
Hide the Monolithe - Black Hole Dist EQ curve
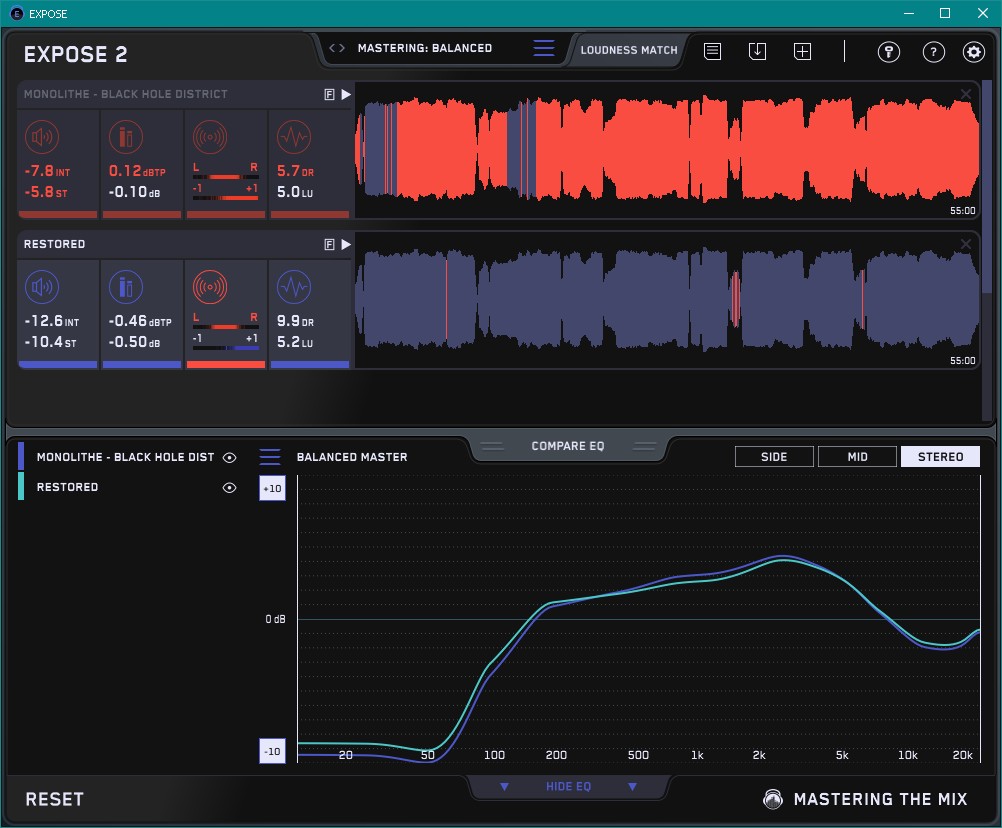pyautogui.click(x=229, y=457)
